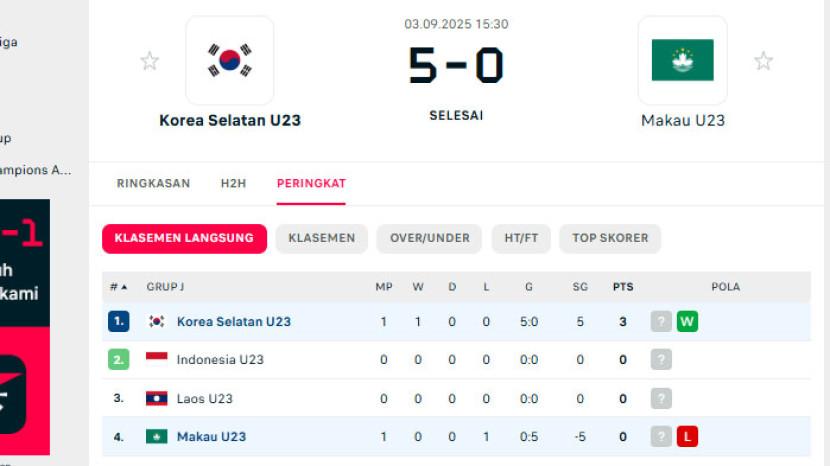Select the Klasemen Langsung filter

coord(184,238)
